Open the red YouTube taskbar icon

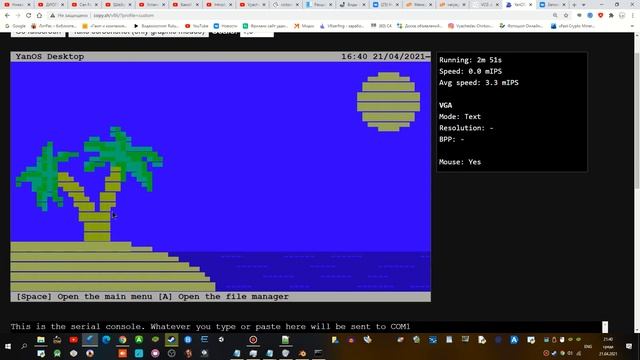73,340
